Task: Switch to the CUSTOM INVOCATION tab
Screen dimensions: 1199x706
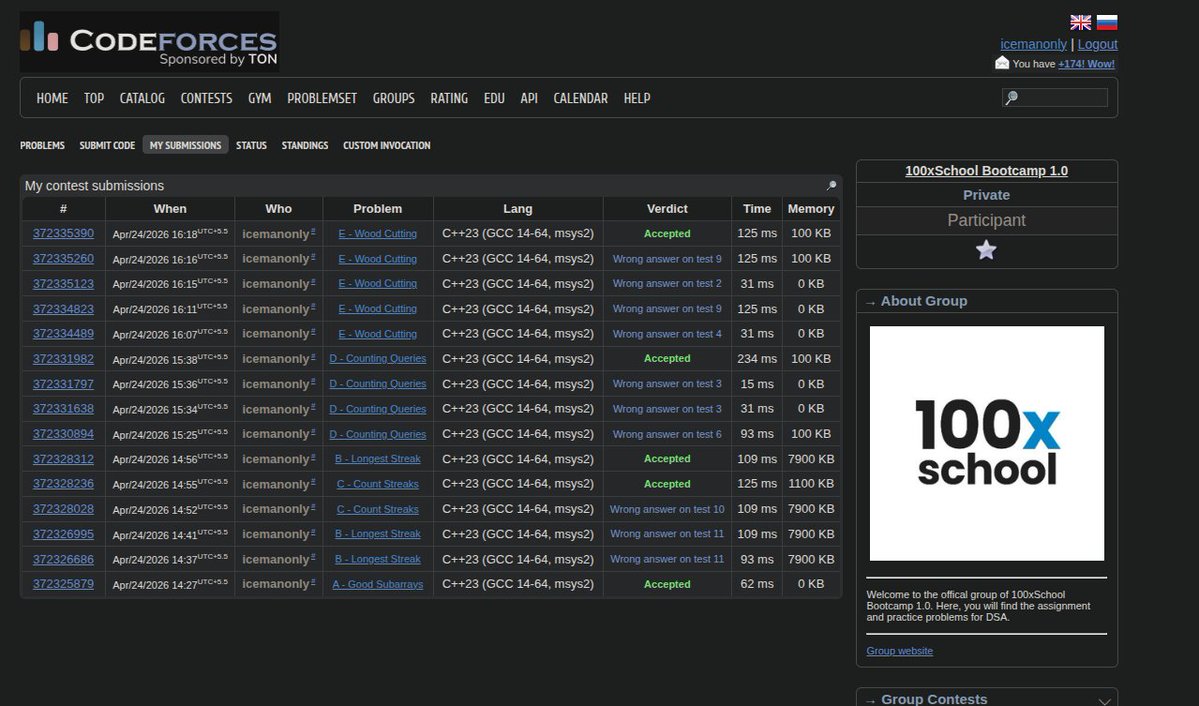Action: coord(386,145)
